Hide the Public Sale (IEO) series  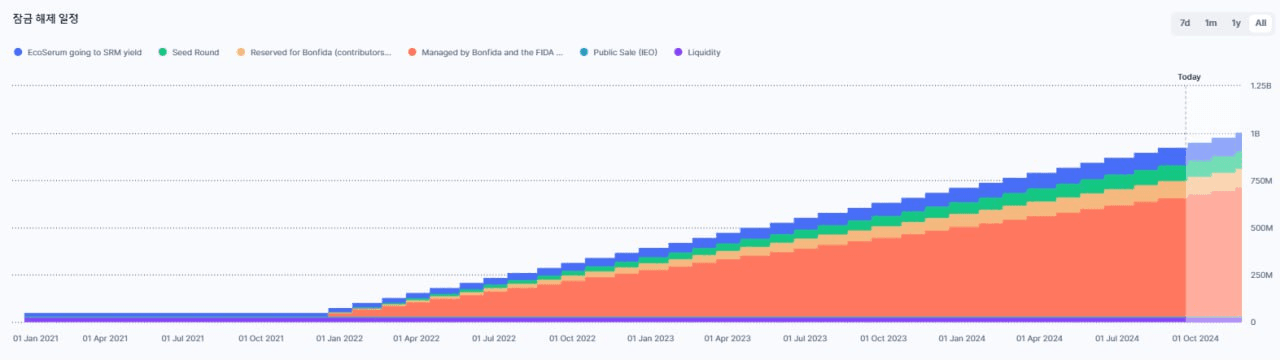[625, 52]
